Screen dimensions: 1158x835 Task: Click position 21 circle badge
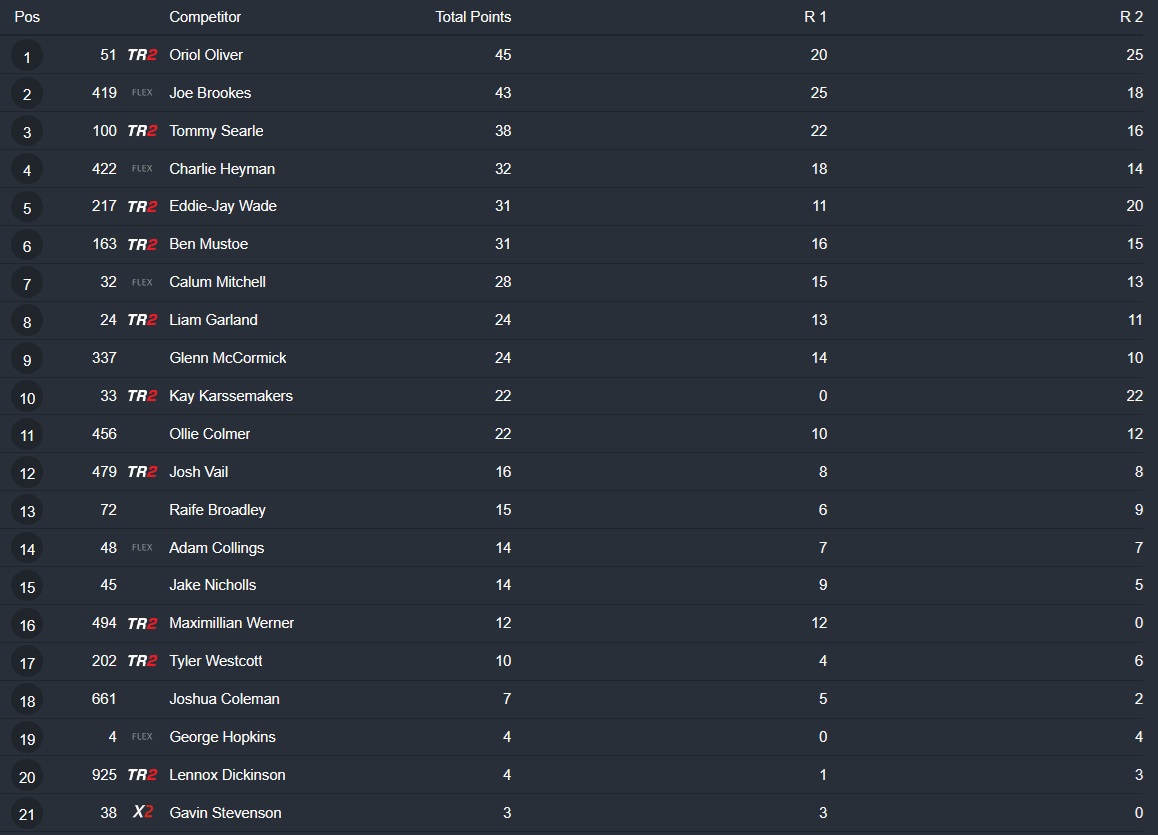(27, 814)
